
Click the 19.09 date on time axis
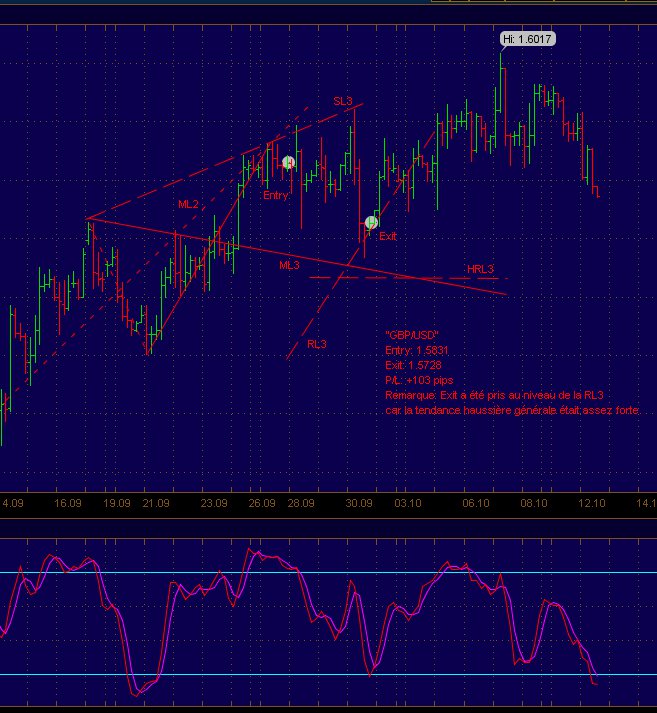(117, 503)
